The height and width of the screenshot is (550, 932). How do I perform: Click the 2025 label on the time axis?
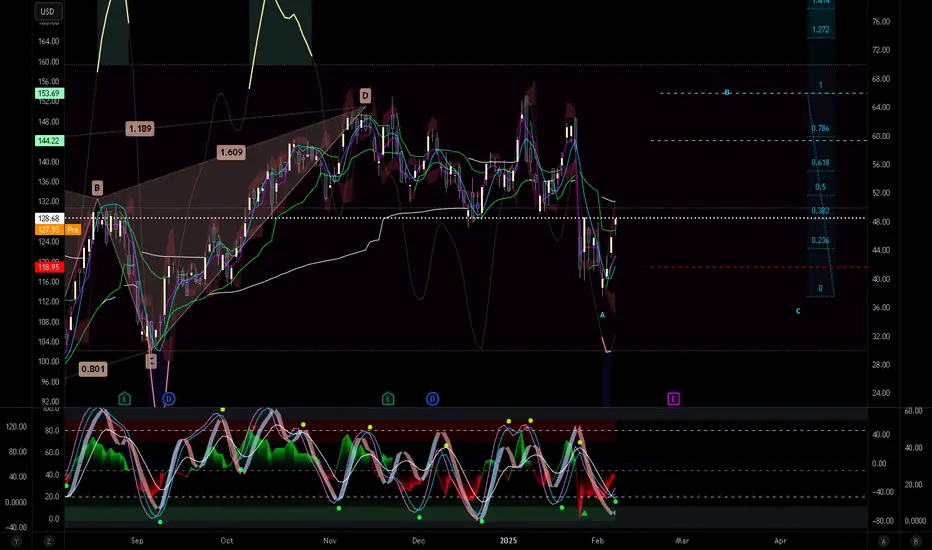508,540
